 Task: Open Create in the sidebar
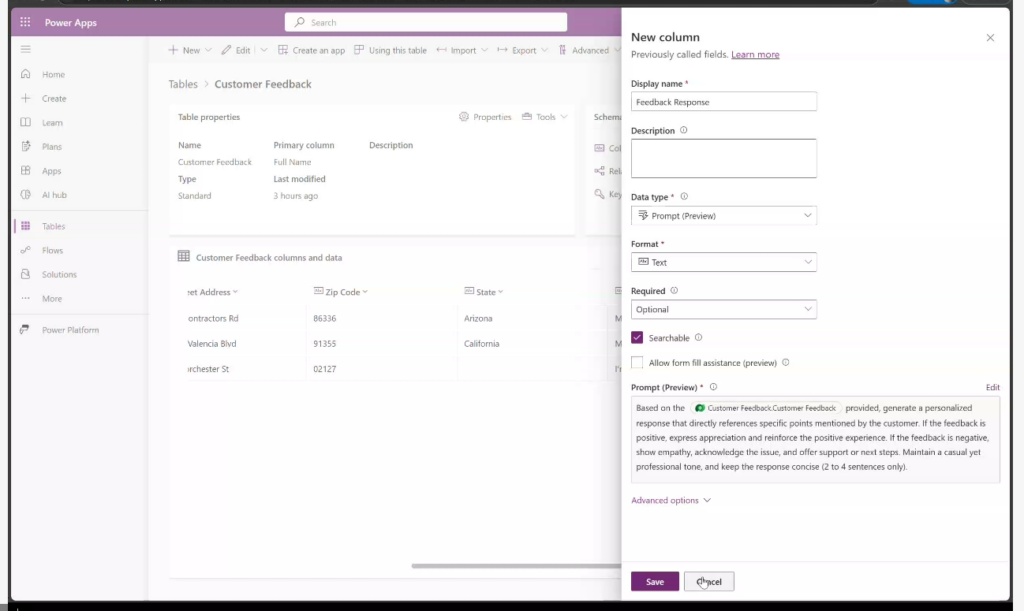(54, 99)
